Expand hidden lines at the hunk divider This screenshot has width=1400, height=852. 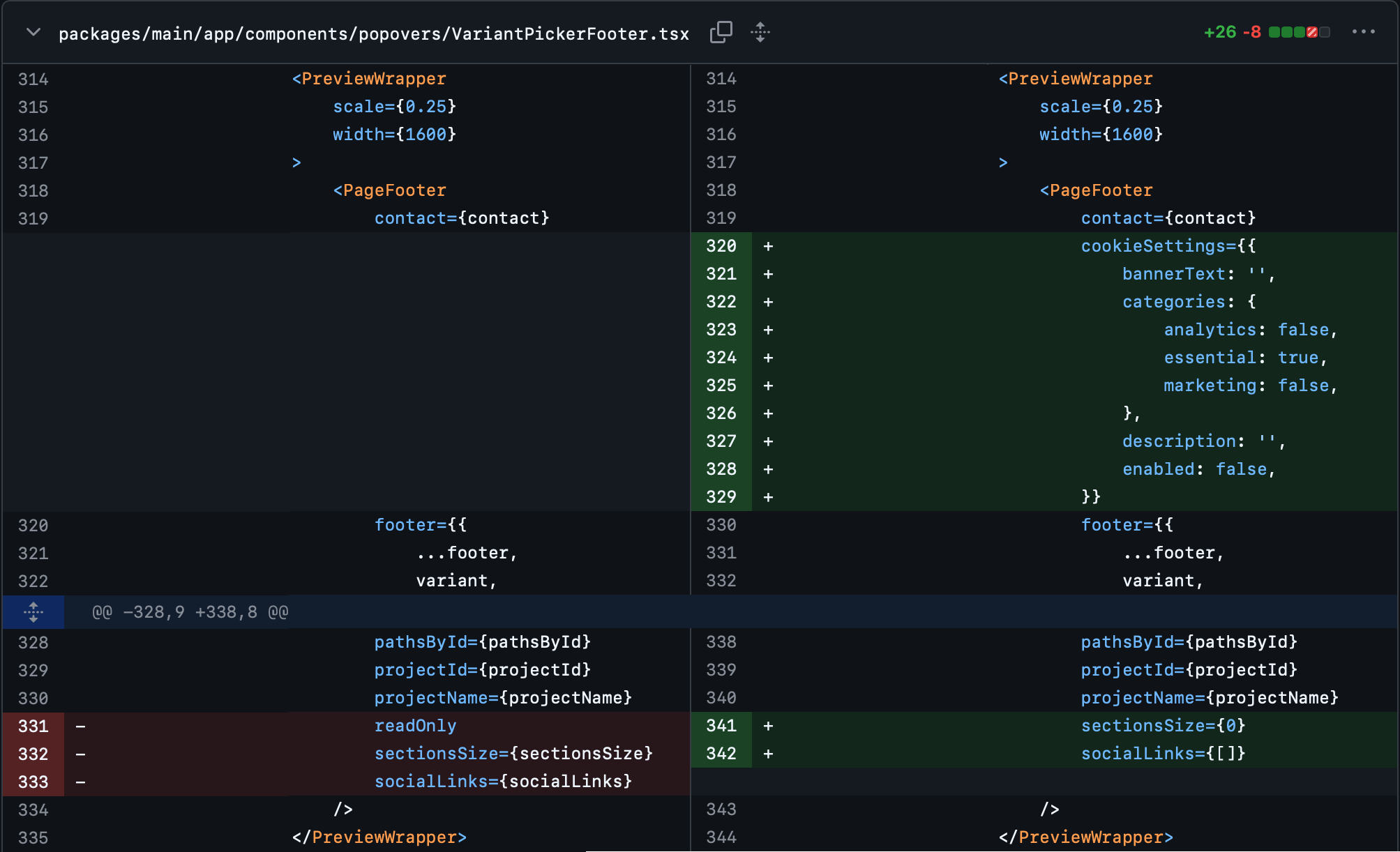click(x=33, y=612)
